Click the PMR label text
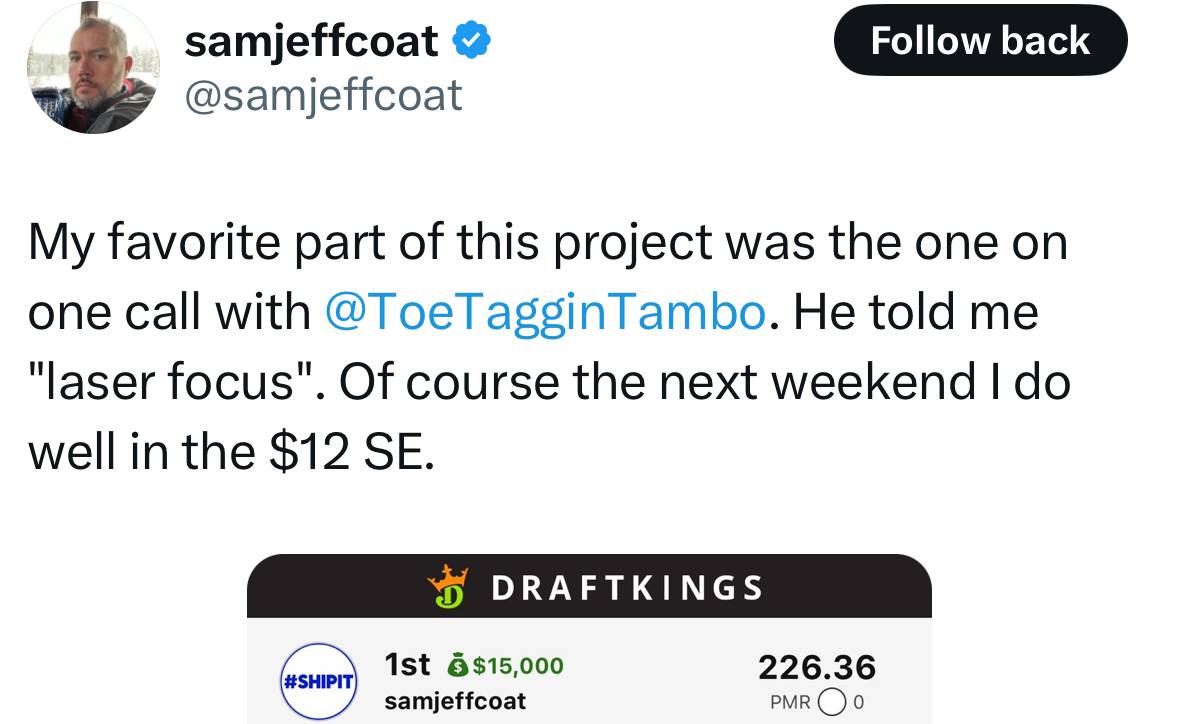 [789, 702]
